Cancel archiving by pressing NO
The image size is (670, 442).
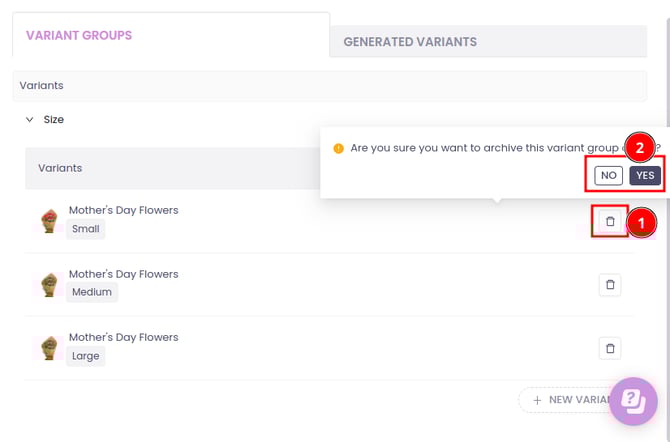(x=608, y=175)
